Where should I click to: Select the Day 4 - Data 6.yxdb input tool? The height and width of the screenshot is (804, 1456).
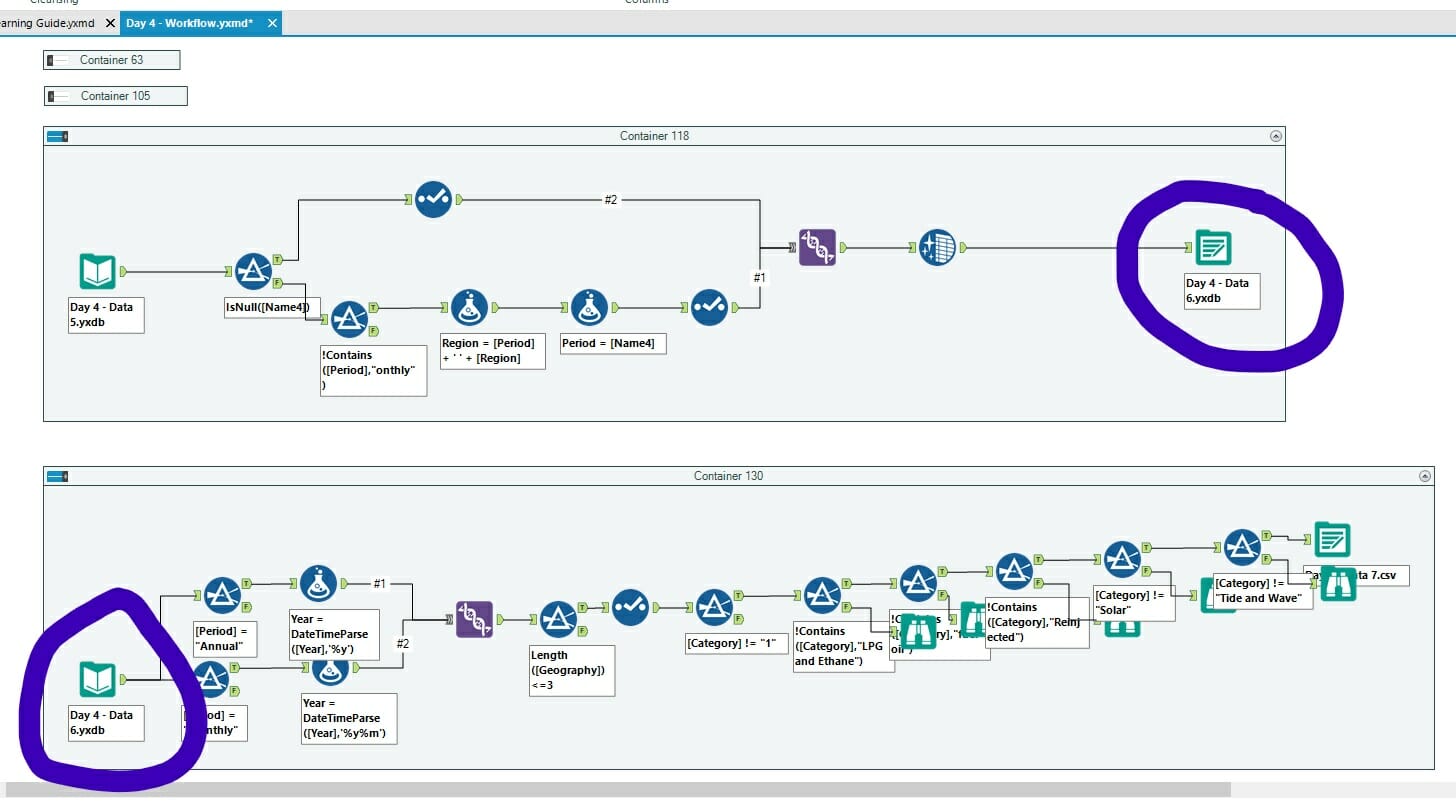pos(98,679)
